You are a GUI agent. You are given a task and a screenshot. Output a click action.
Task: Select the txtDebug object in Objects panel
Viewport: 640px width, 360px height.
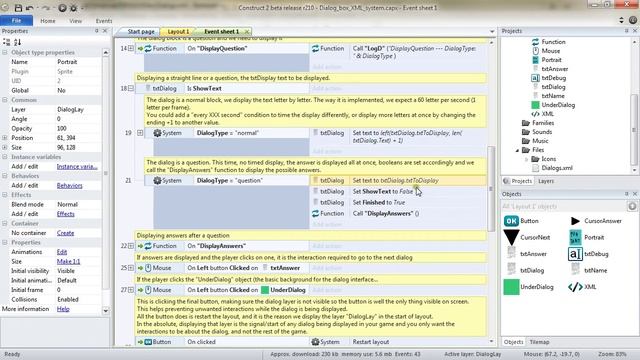[575, 254]
